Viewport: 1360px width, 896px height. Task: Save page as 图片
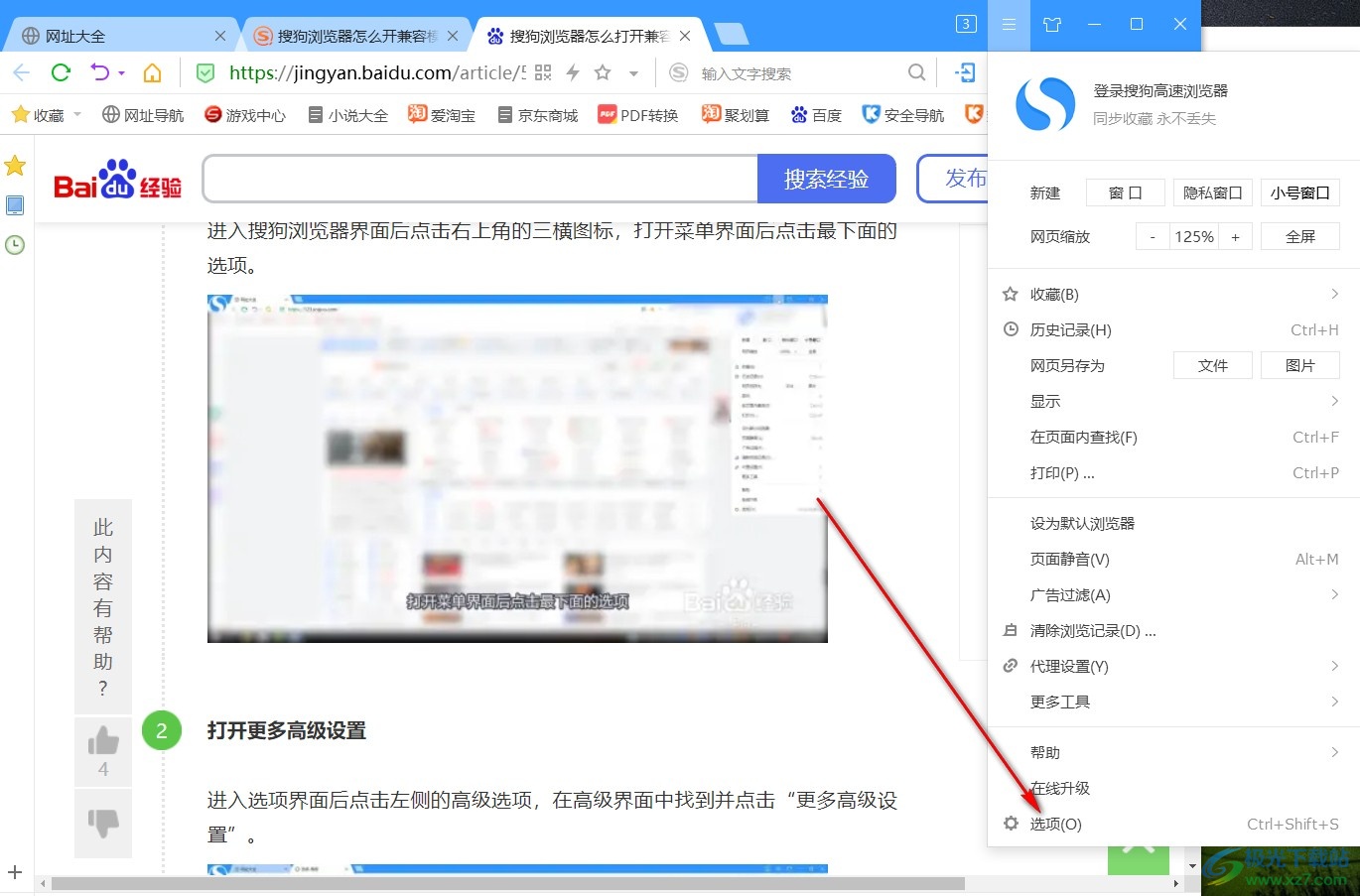click(x=1299, y=365)
